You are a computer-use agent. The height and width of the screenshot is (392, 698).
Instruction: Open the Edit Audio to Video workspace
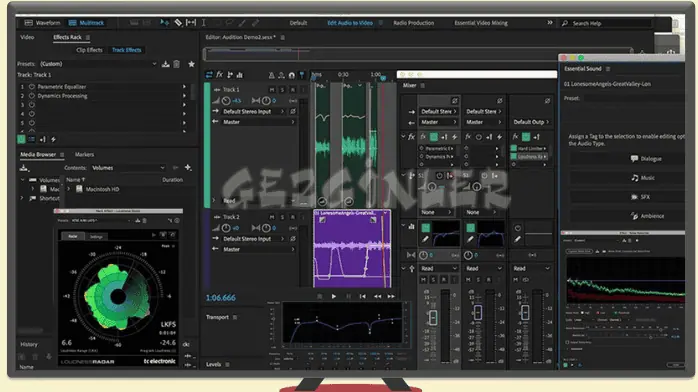[x=350, y=23]
